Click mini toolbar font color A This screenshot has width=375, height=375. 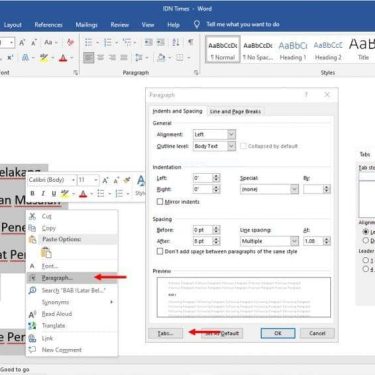[83, 193]
